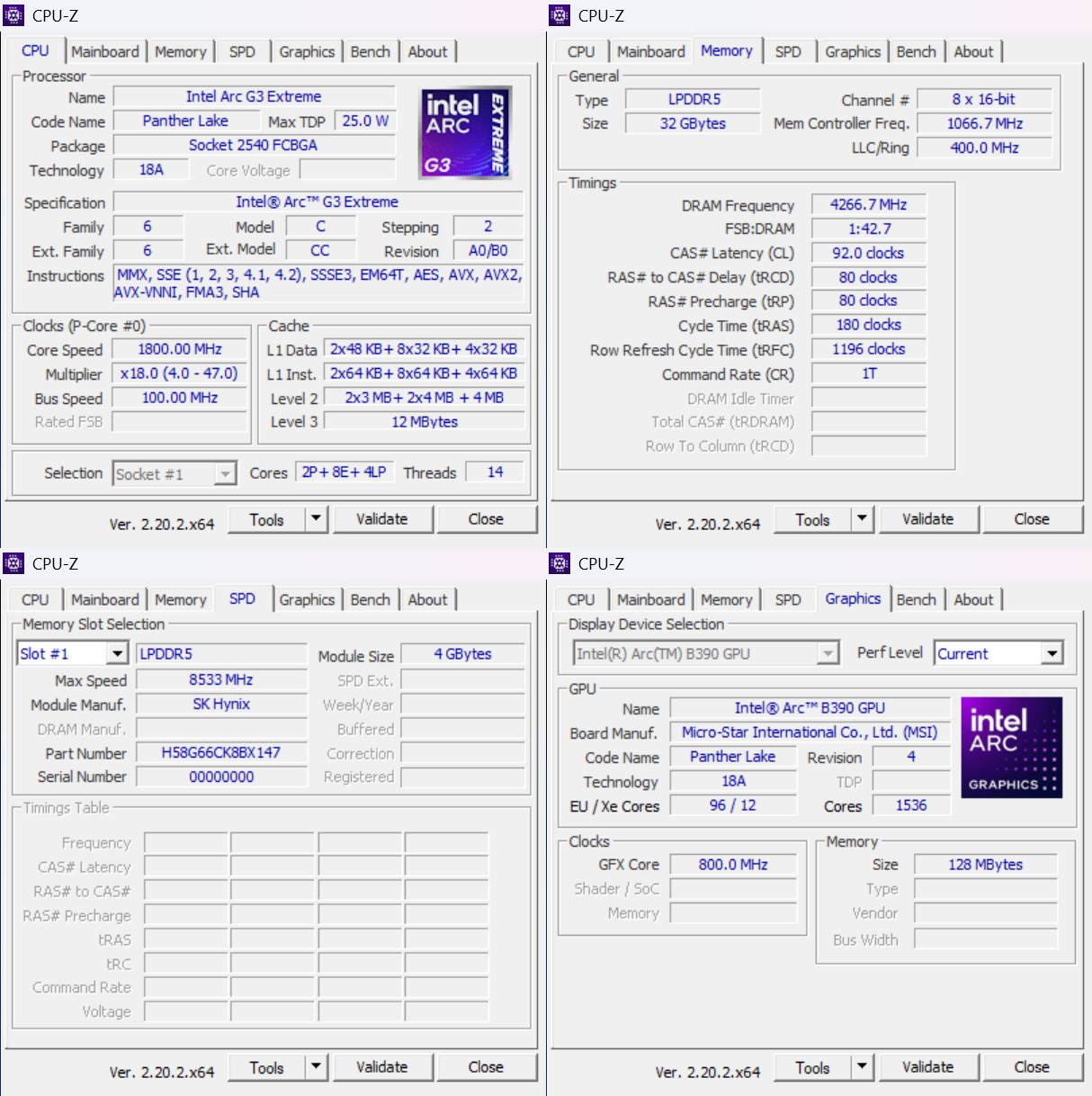The image size is (1092, 1096).
Task: Click Channel # value 8 x 16-bit
Action: [x=984, y=99]
